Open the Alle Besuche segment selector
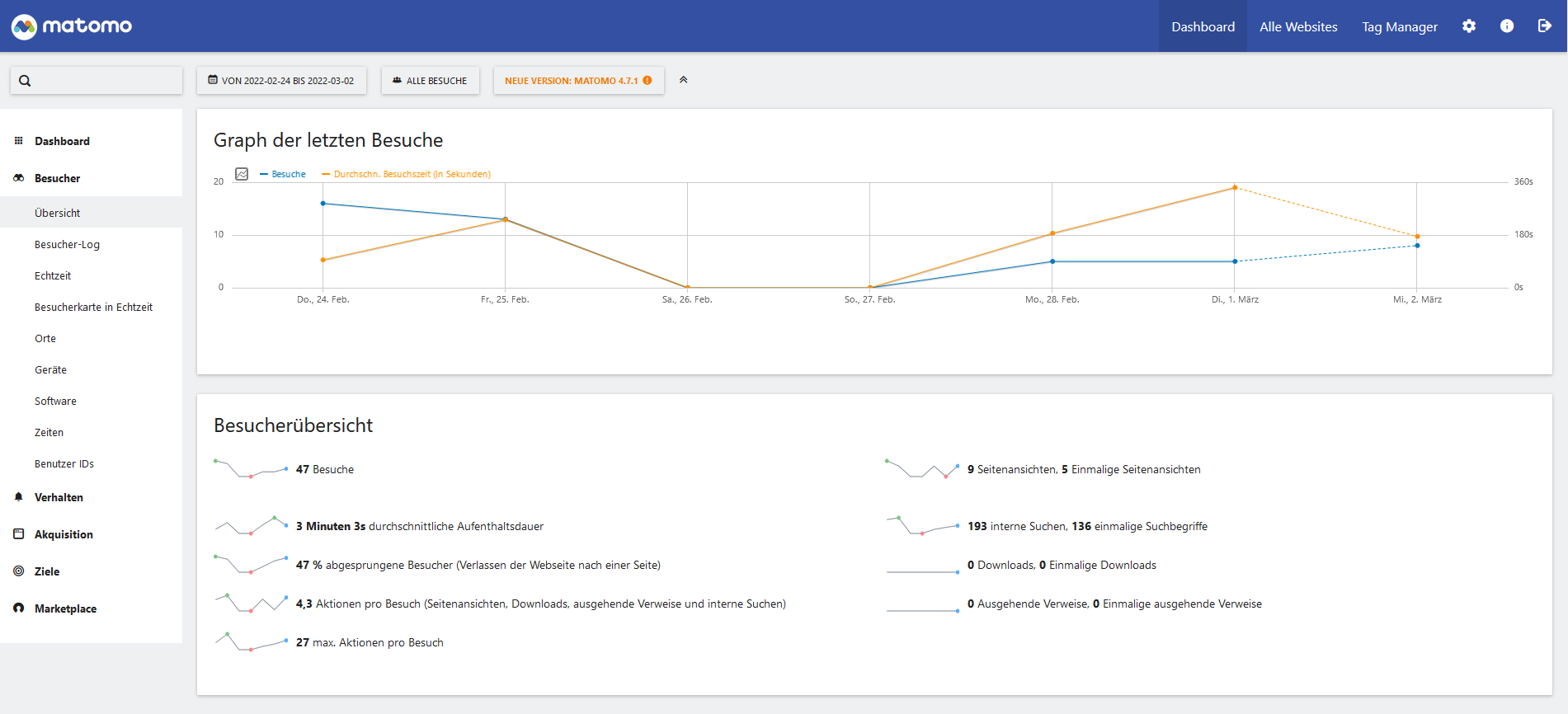 coord(430,81)
